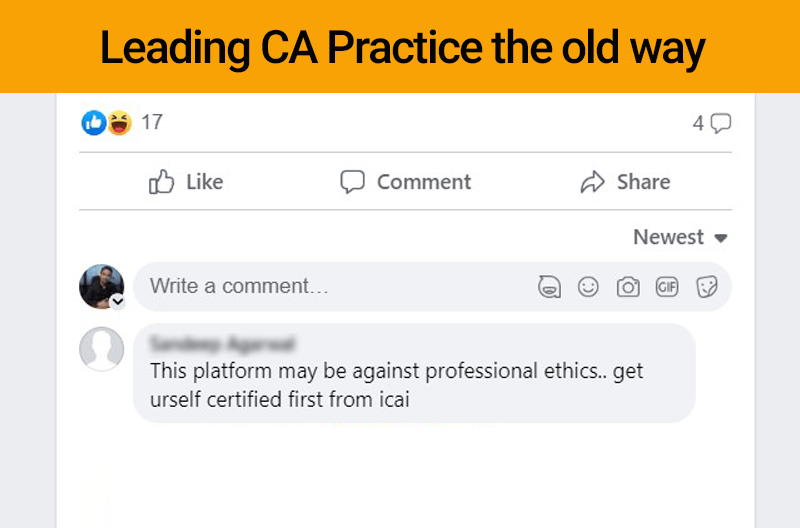Expand the Newest comment sorting dropdown
The height and width of the screenshot is (528, 800).
(x=680, y=237)
